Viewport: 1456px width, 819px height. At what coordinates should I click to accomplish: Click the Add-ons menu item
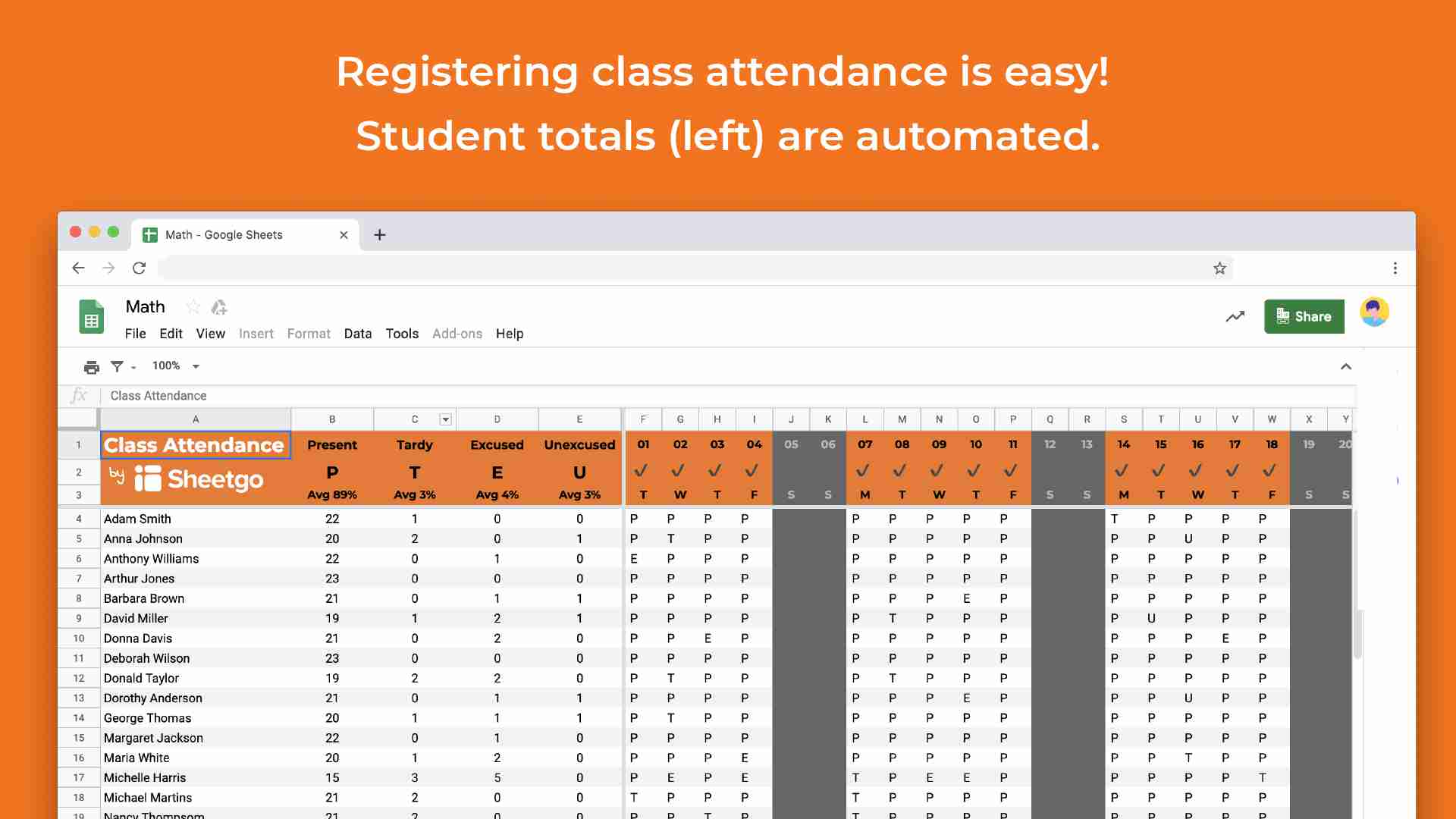[x=457, y=333]
